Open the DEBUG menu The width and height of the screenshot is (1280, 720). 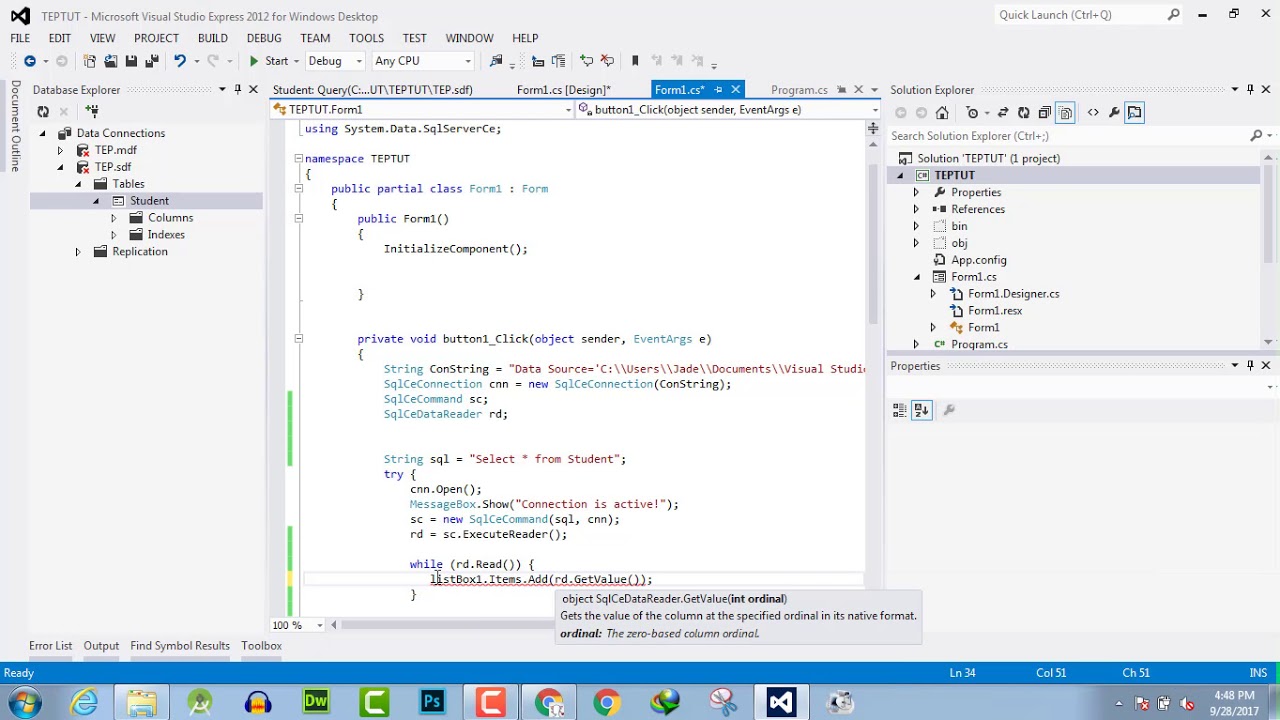264,38
